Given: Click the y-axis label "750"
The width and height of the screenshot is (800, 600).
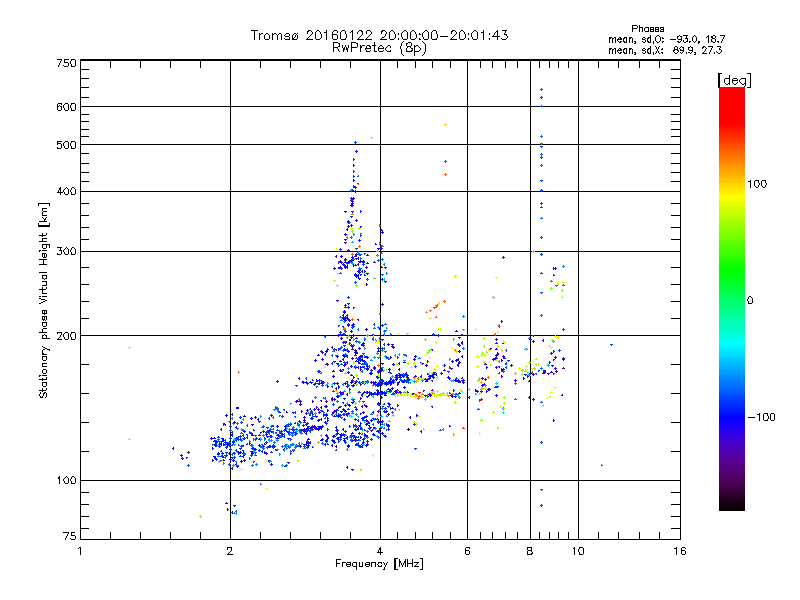Looking at the screenshot, I should point(66,63).
